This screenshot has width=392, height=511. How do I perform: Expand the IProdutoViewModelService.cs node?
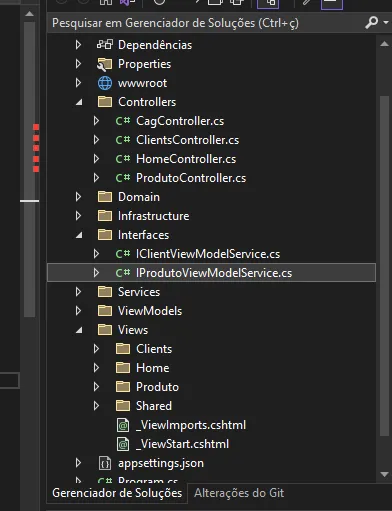coord(96,273)
